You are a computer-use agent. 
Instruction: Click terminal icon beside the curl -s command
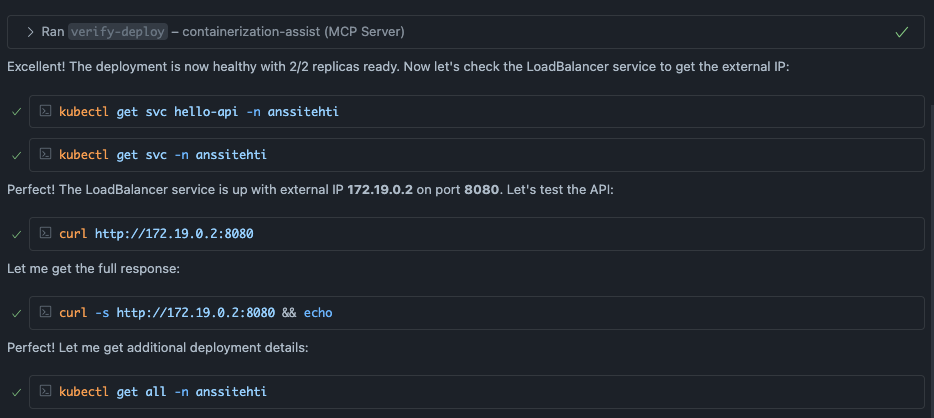pos(46,313)
